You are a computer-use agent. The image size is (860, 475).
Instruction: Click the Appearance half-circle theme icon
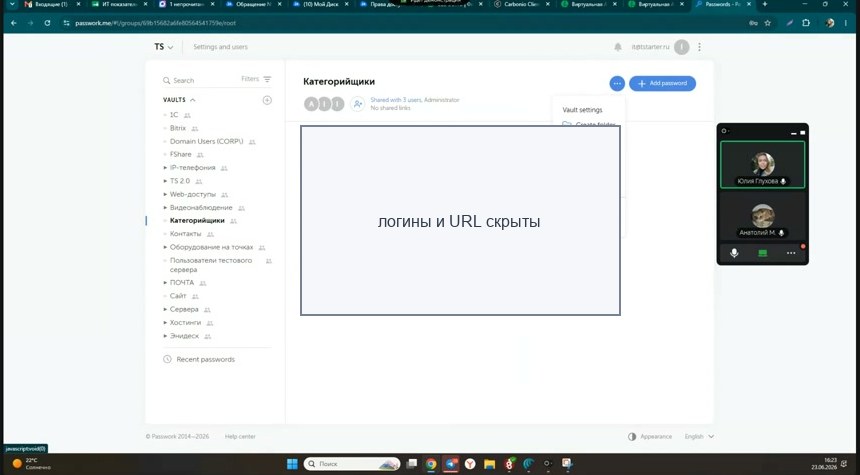pos(632,437)
